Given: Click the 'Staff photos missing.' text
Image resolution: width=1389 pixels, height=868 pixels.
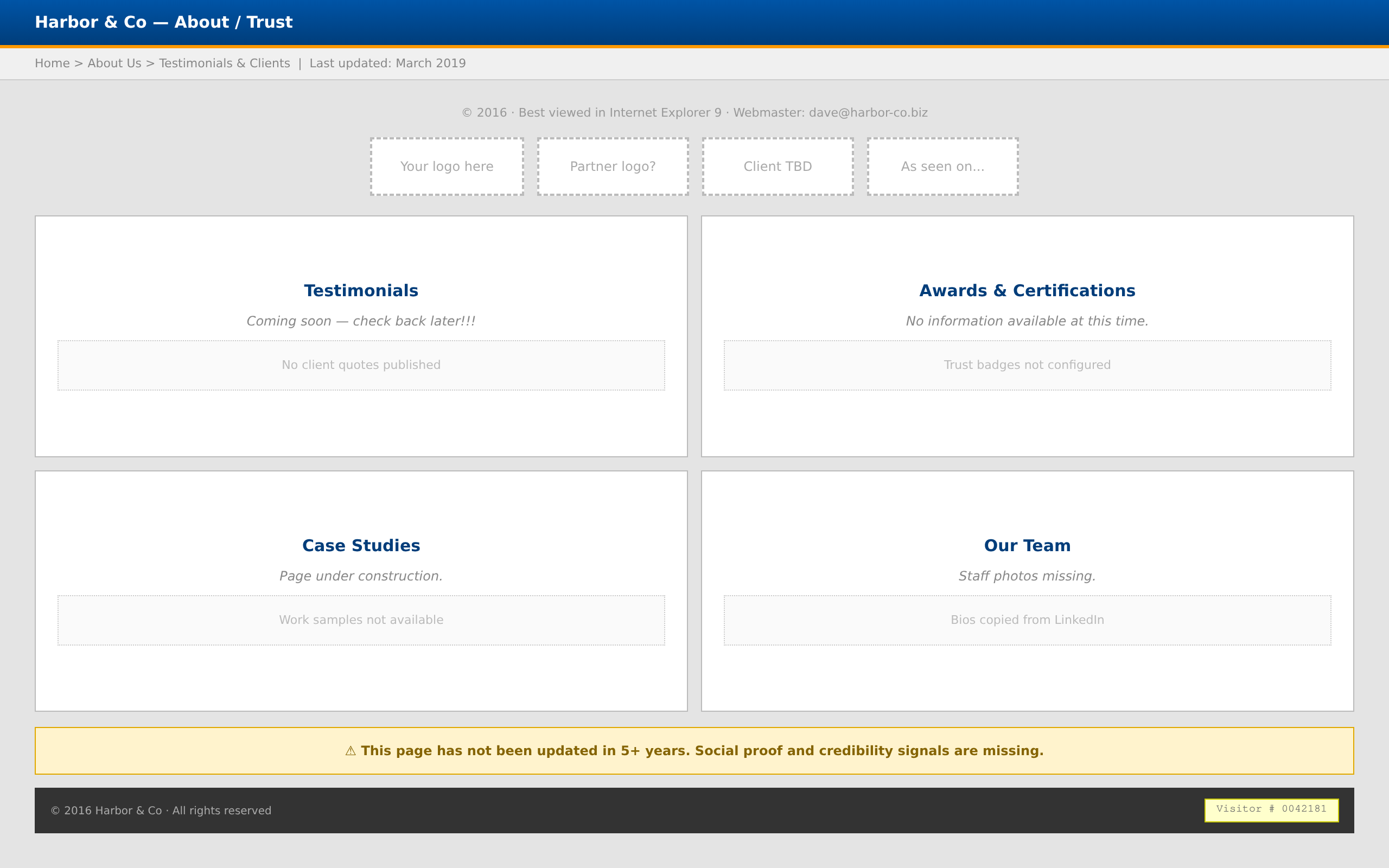Looking at the screenshot, I should coord(1028,576).
